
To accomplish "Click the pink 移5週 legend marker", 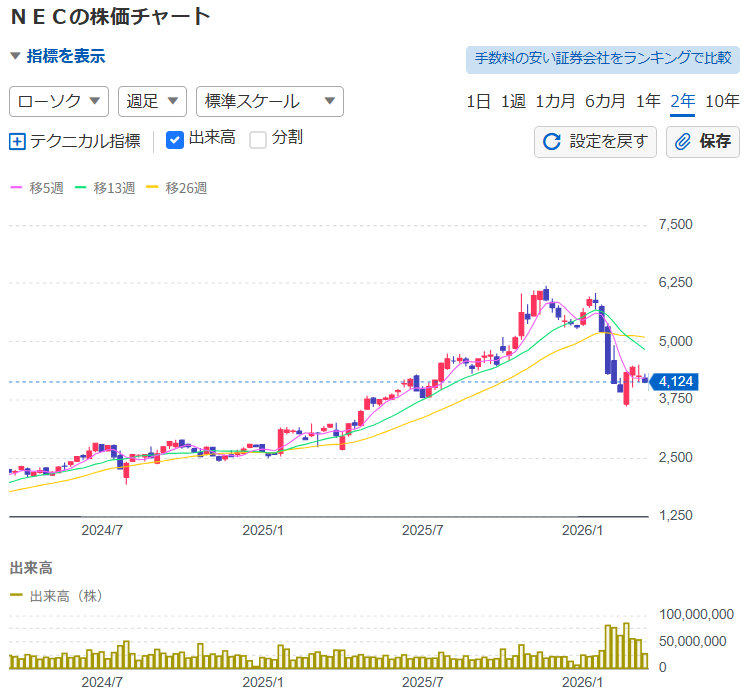I will (x=16, y=188).
